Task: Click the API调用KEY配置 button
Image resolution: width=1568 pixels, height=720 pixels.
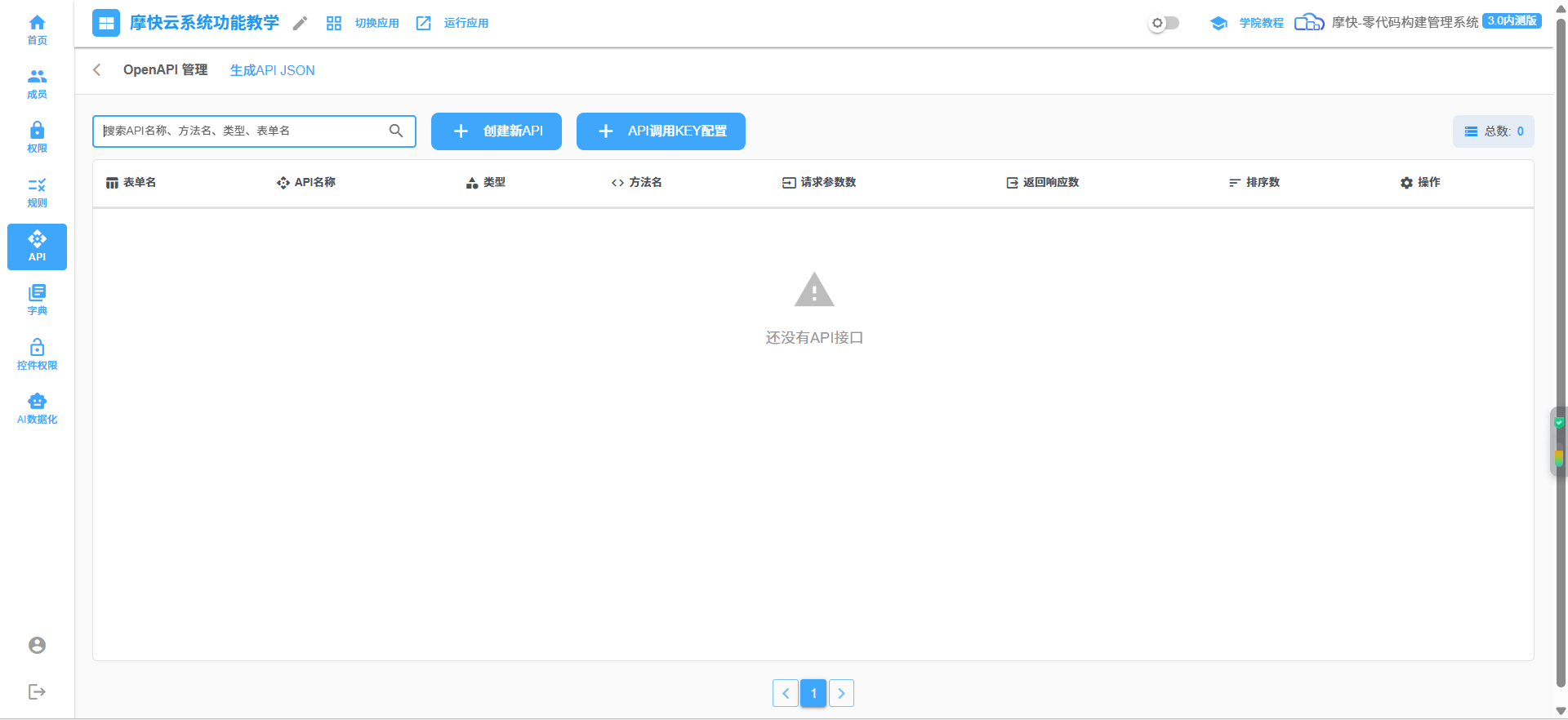Action: tap(661, 131)
